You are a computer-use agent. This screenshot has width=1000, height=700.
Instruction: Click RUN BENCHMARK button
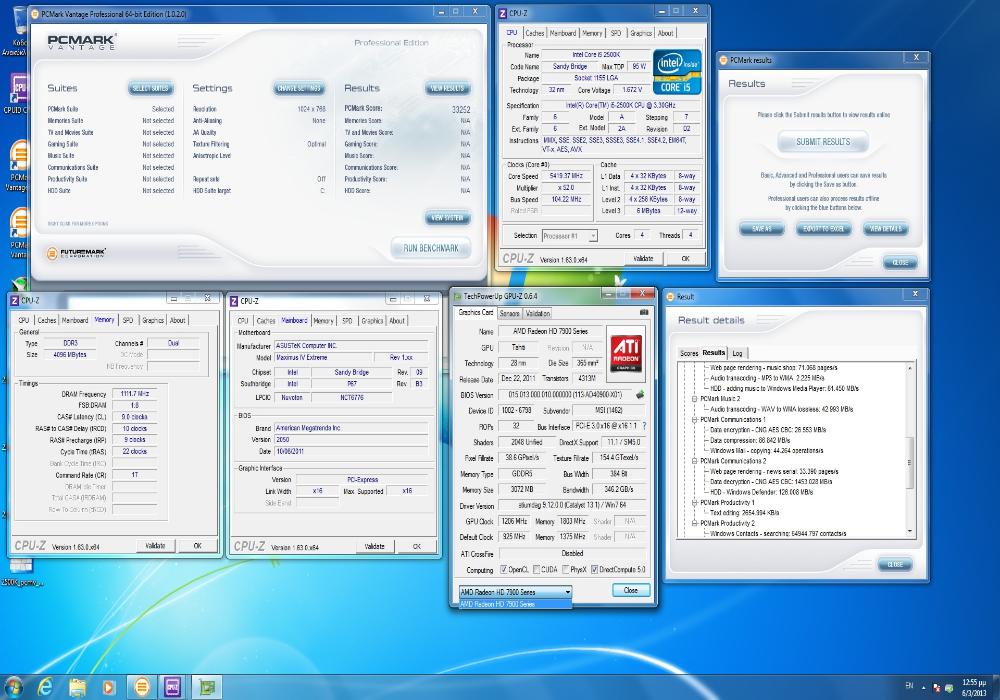point(430,248)
